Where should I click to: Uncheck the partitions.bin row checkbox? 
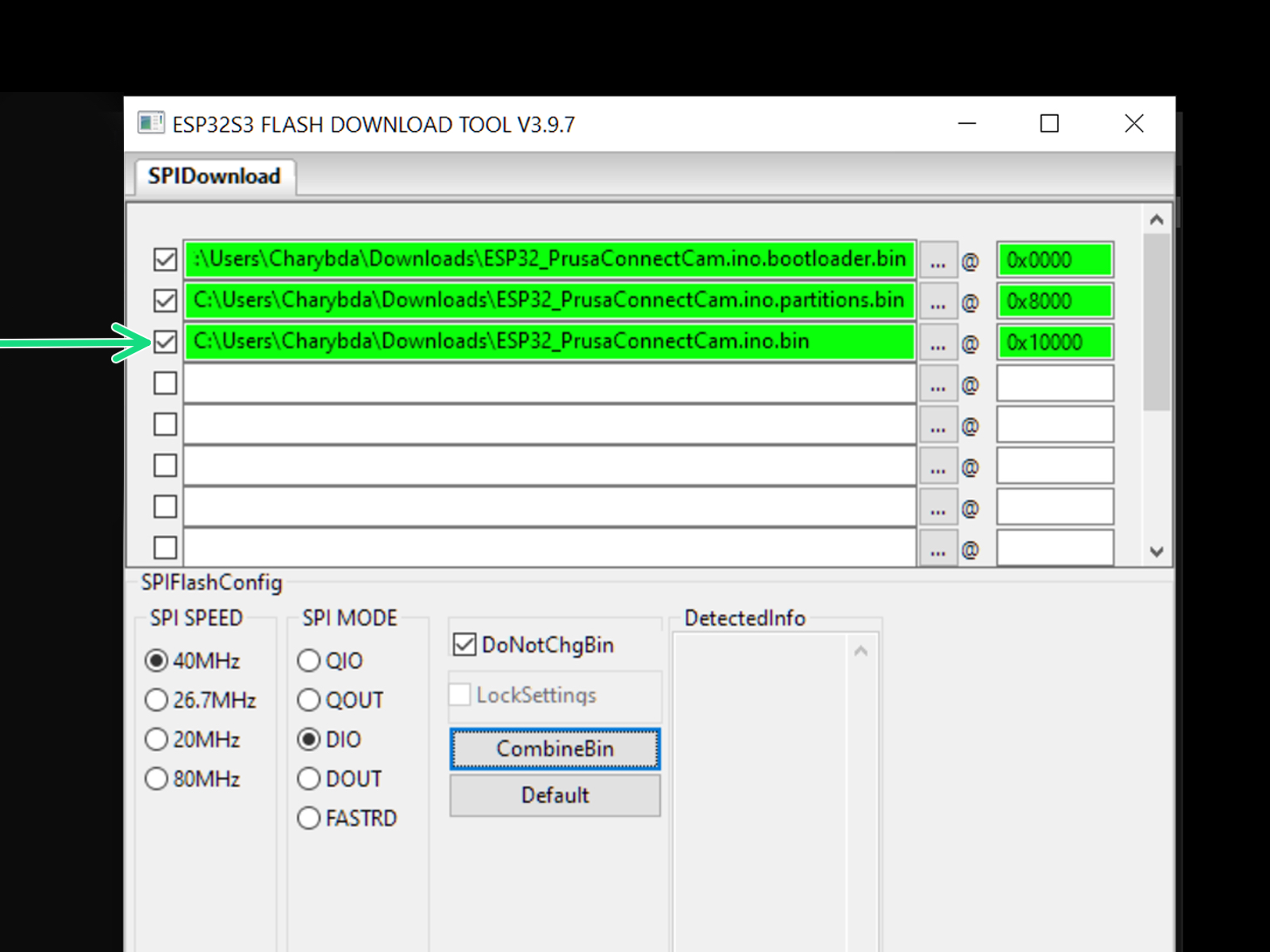pos(165,301)
